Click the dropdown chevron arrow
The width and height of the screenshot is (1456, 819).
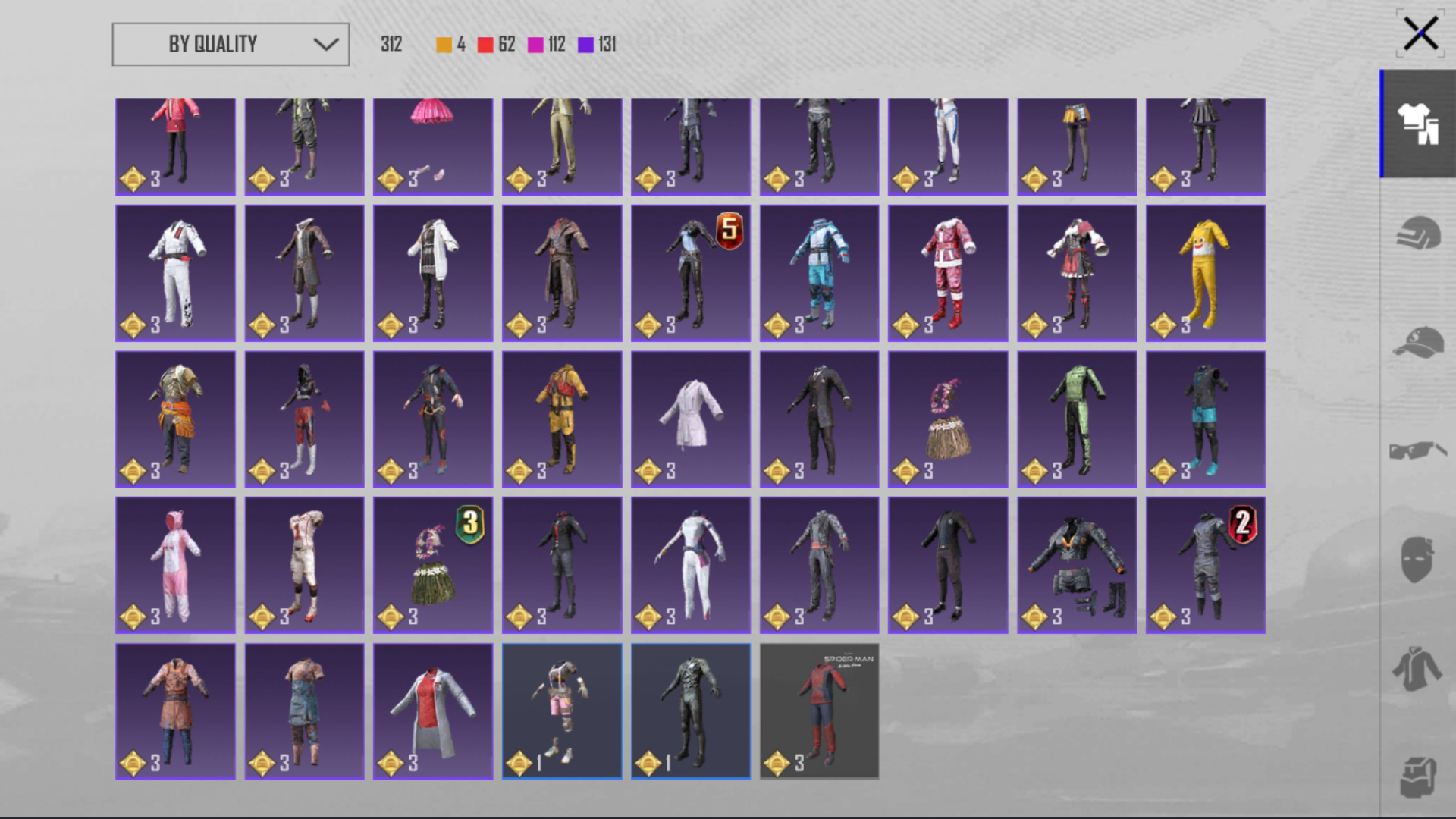(x=326, y=44)
